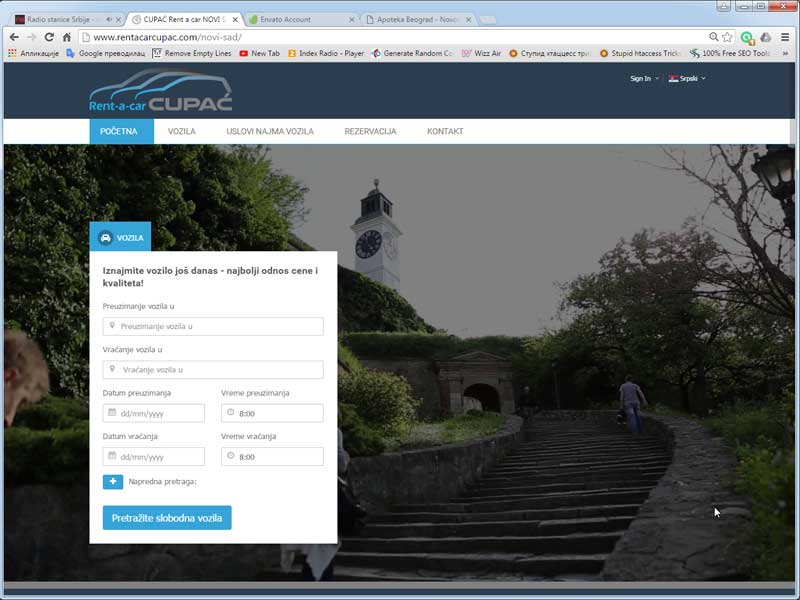The image size is (800, 600).
Task: Go to browser home page icon
Action: click(x=67, y=37)
